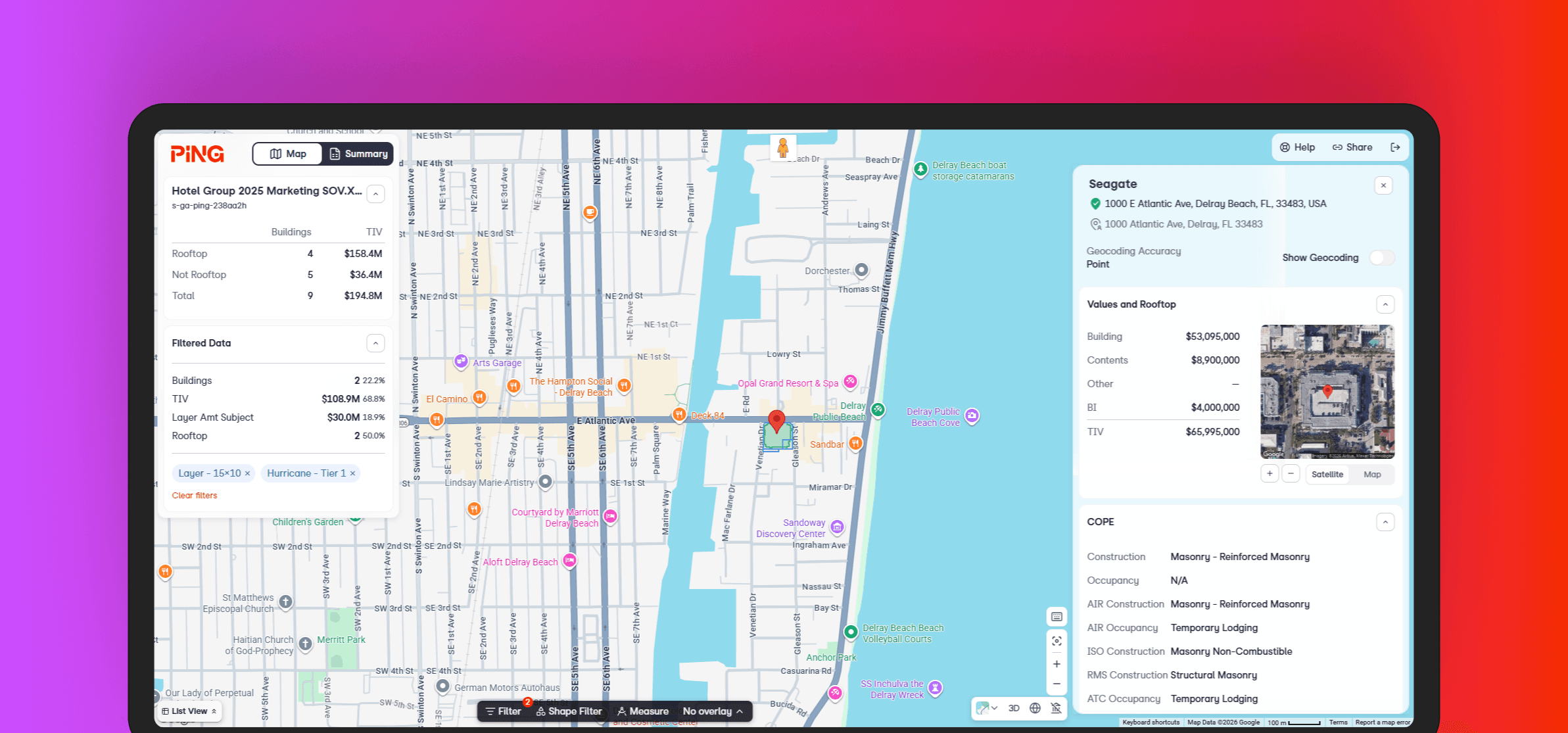
Task: Expand the List View panel
Action: coord(189,711)
